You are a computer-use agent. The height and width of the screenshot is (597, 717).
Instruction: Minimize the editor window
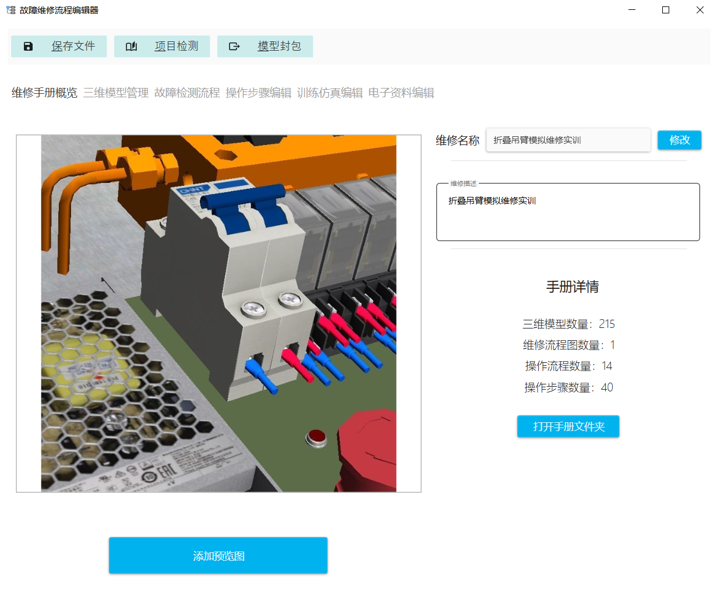tap(632, 10)
